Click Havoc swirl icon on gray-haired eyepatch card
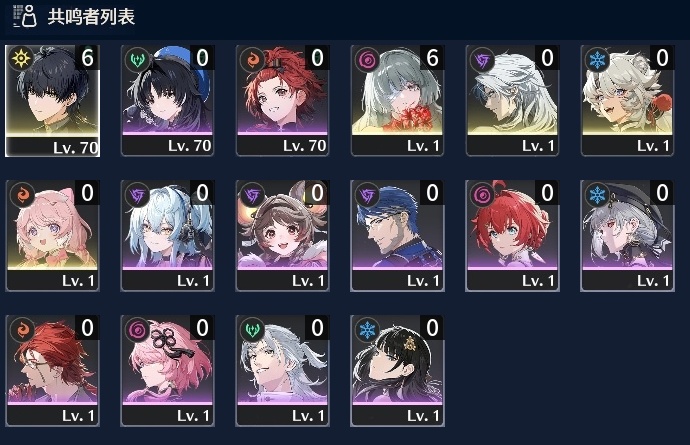The image size is (690, 445). coord(367,59)
